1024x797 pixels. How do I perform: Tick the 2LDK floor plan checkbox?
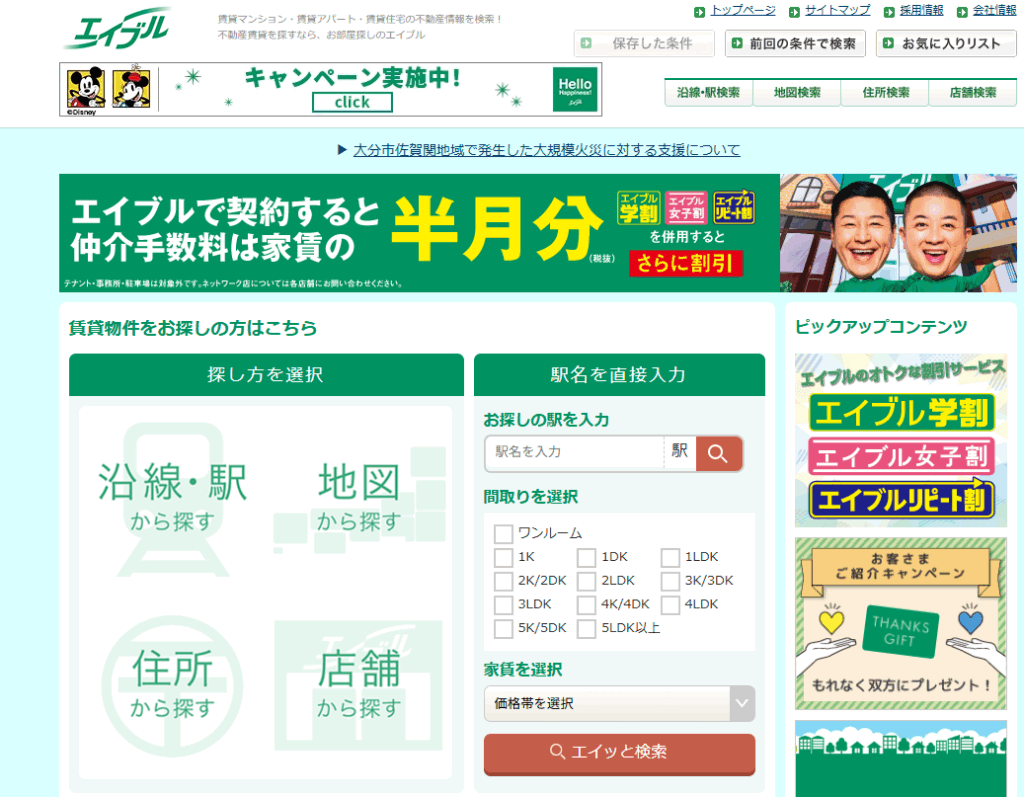[587, 581]
